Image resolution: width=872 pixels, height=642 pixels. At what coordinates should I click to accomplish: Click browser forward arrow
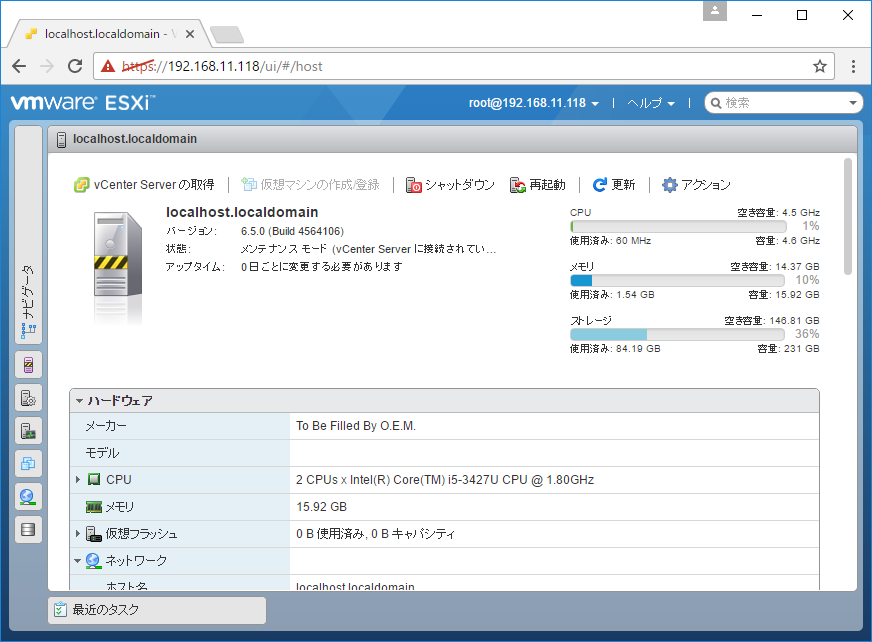(47, 66)
